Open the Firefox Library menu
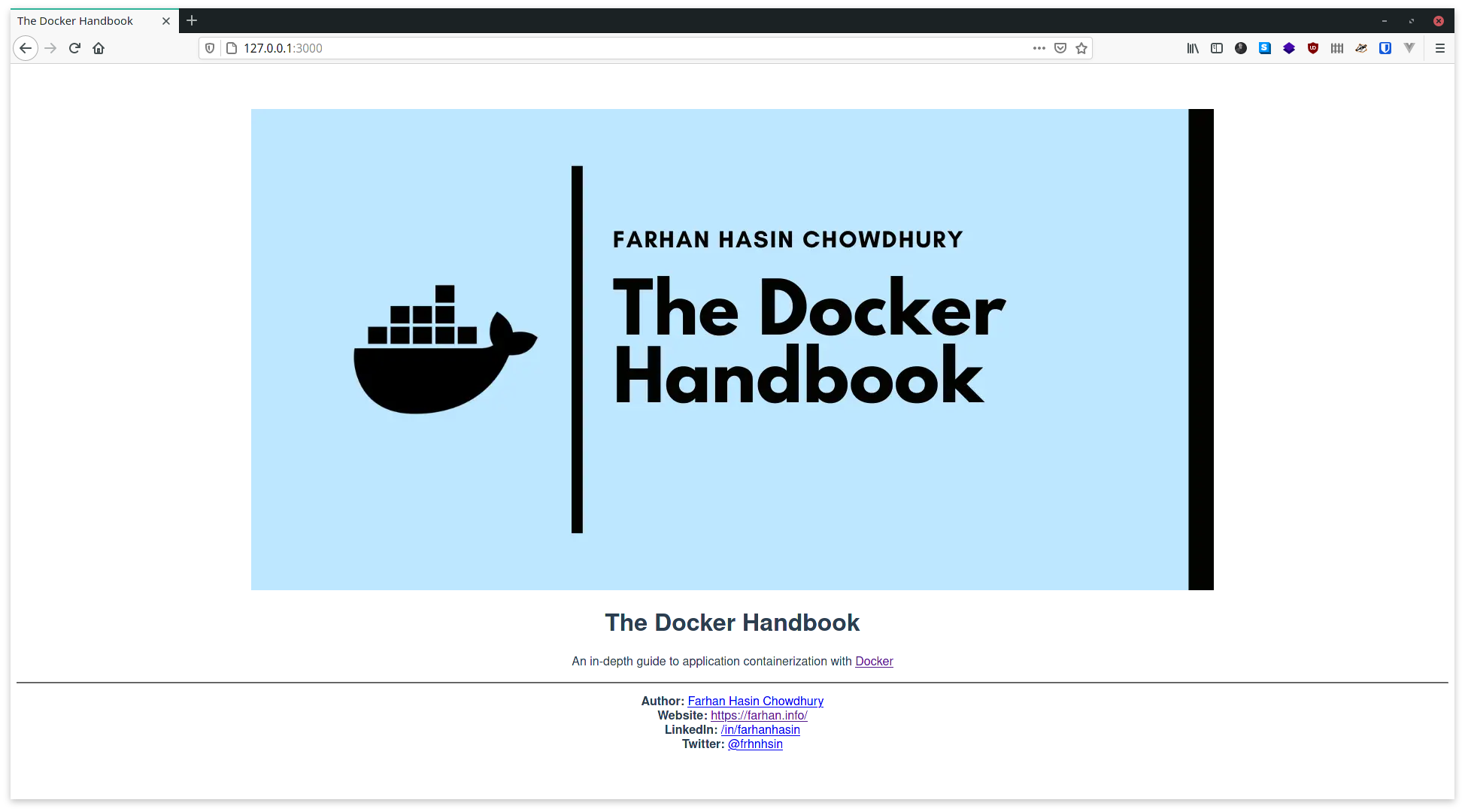The image size is (1465, 812). (x=1193, y=48)
